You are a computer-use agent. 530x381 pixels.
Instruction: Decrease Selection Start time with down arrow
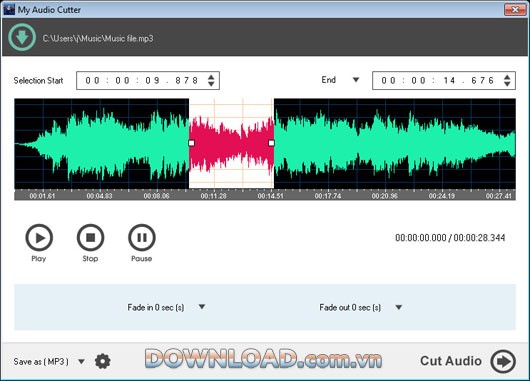pyautogui.click(x=211, y=84)
